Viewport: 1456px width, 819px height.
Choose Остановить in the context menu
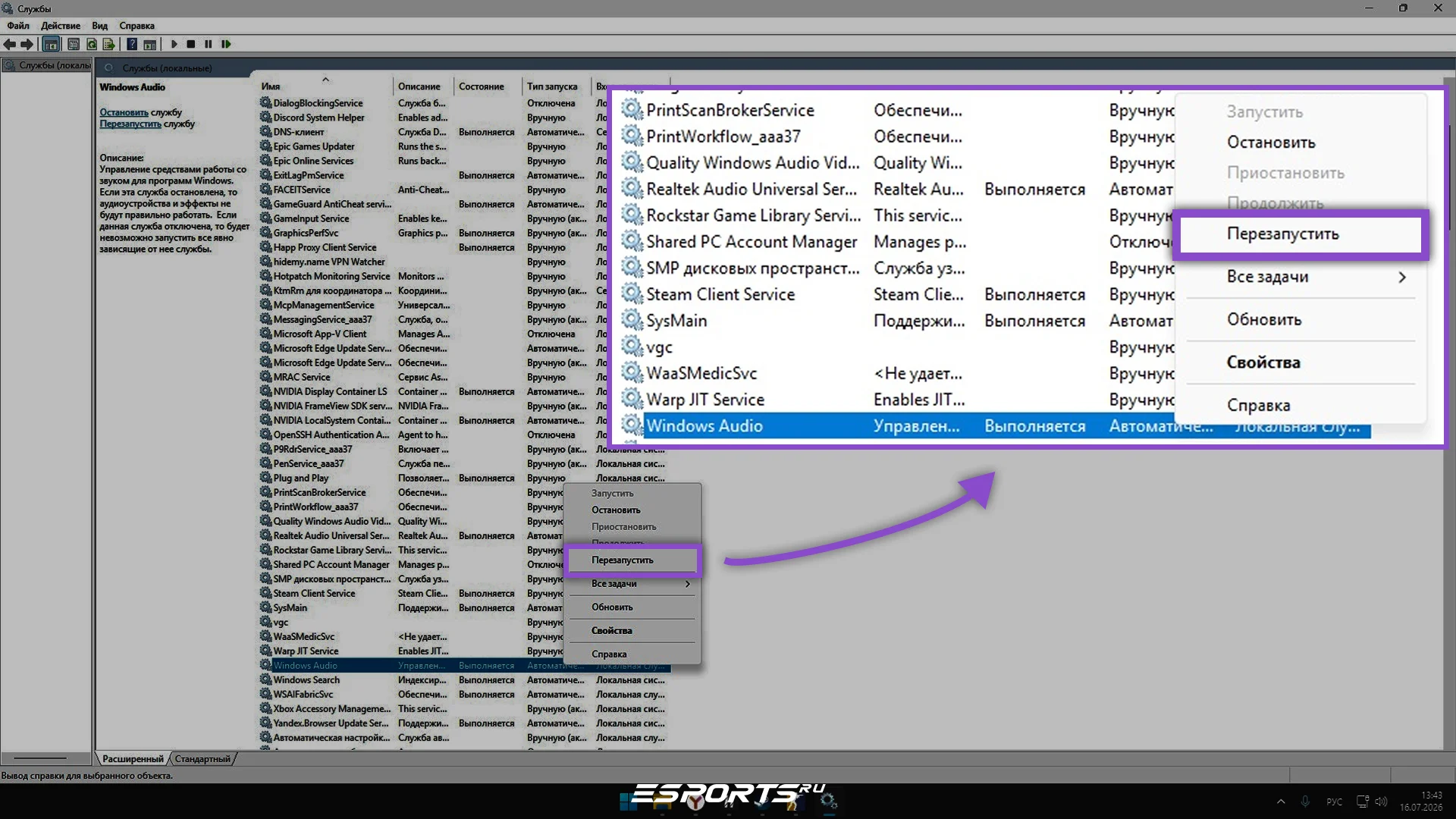pos(632,510)
